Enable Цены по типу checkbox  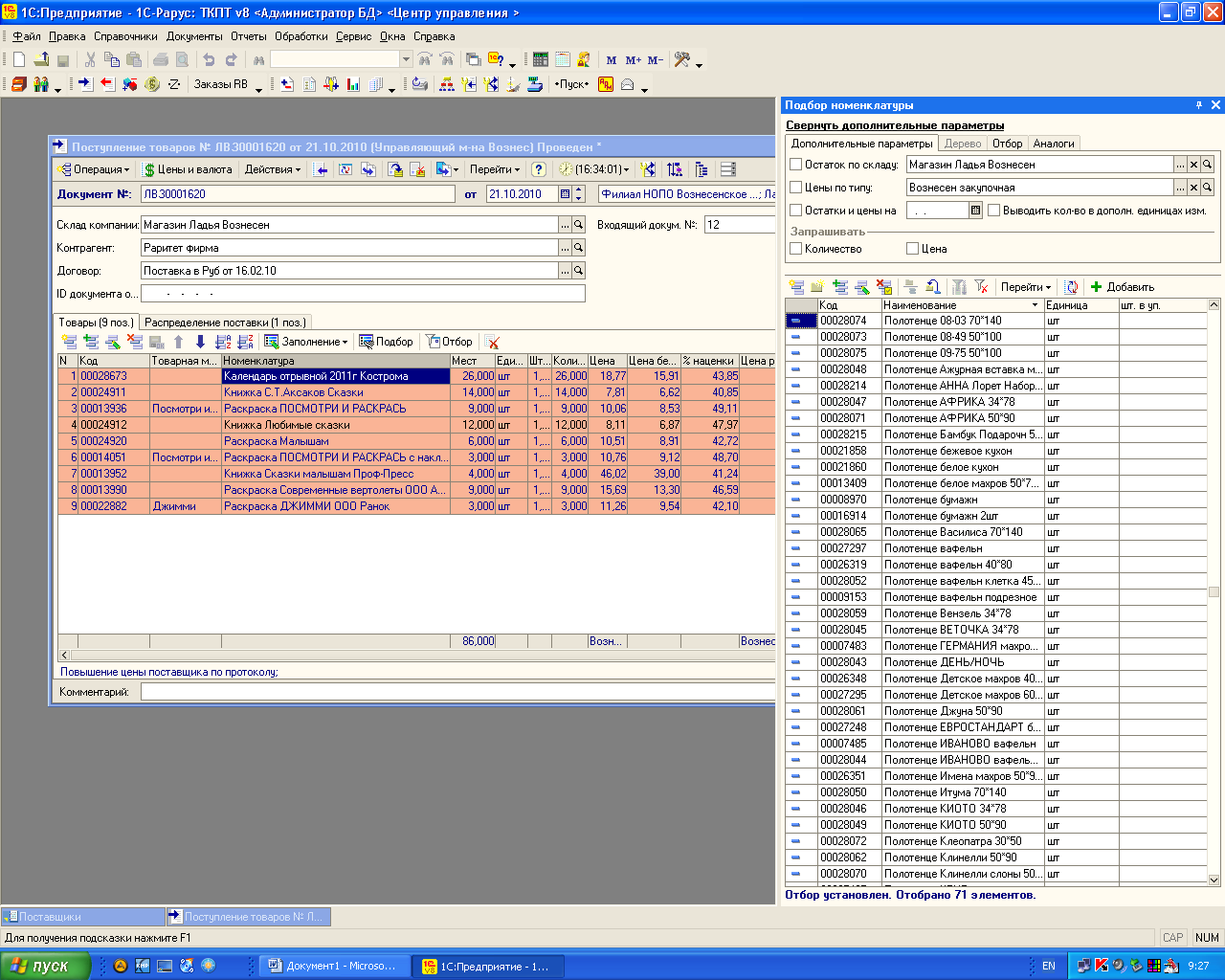pyautogui.click(x=795, y=188)
